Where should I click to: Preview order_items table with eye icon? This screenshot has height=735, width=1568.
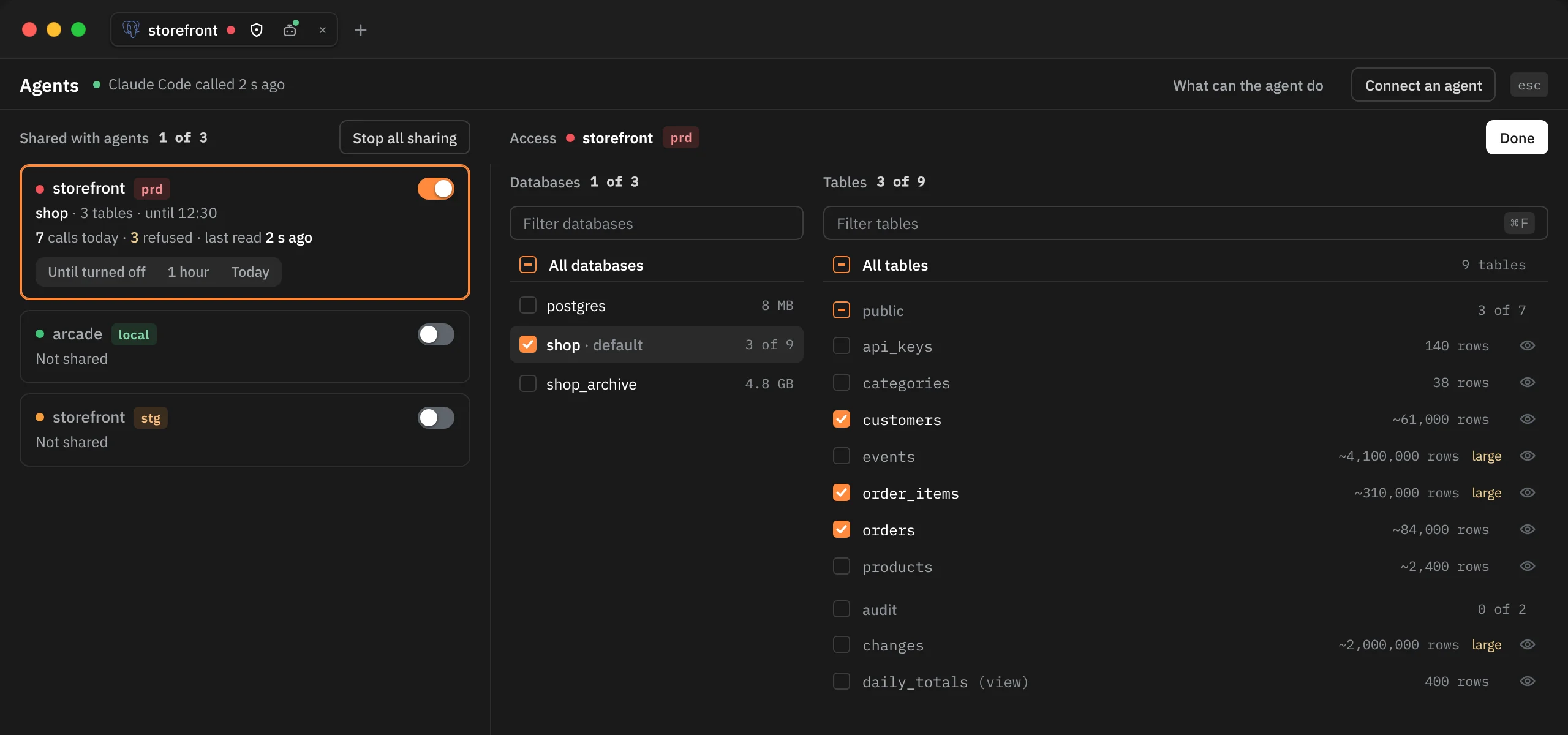(1528, 492)
